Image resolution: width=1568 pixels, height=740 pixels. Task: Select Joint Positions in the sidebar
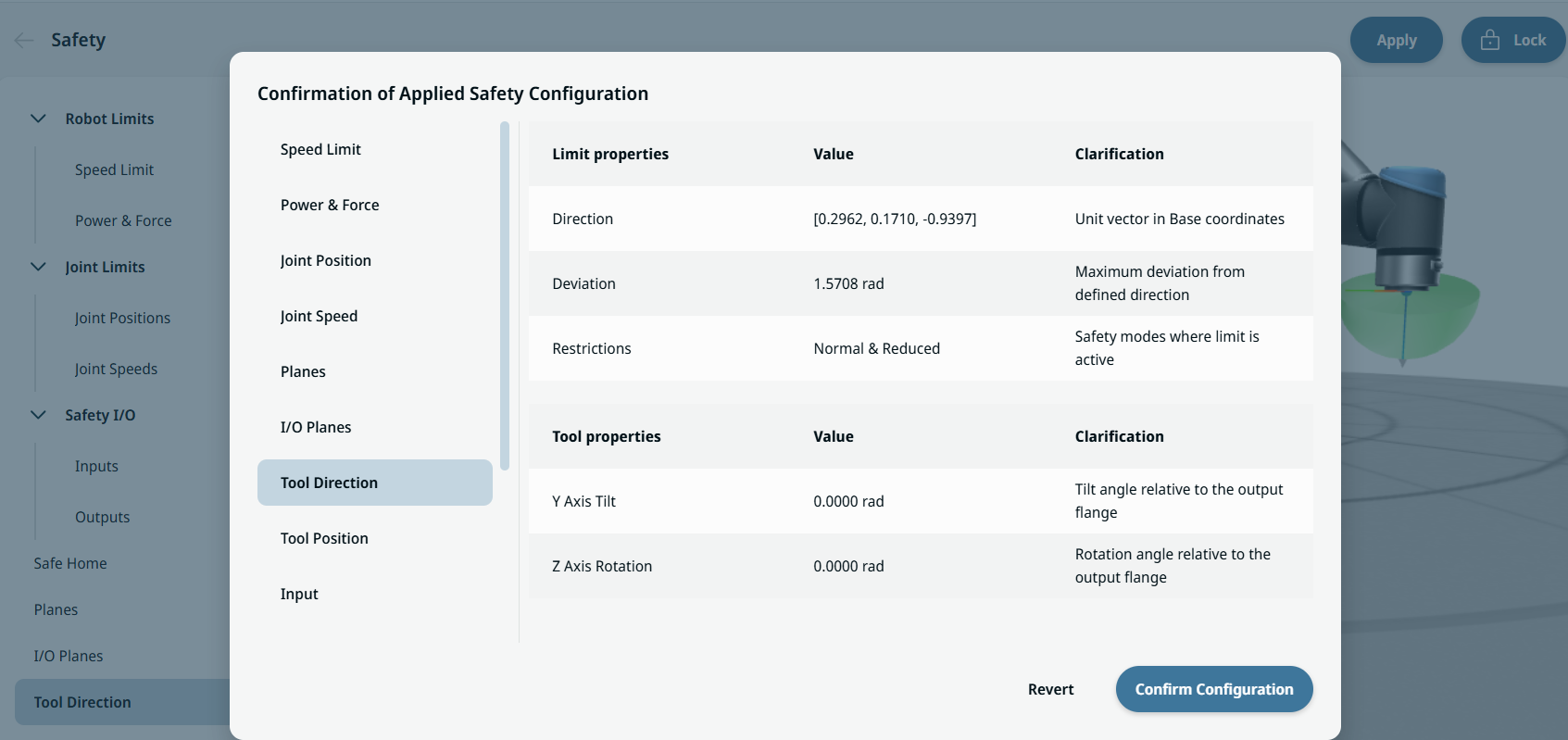pos(122,318)
